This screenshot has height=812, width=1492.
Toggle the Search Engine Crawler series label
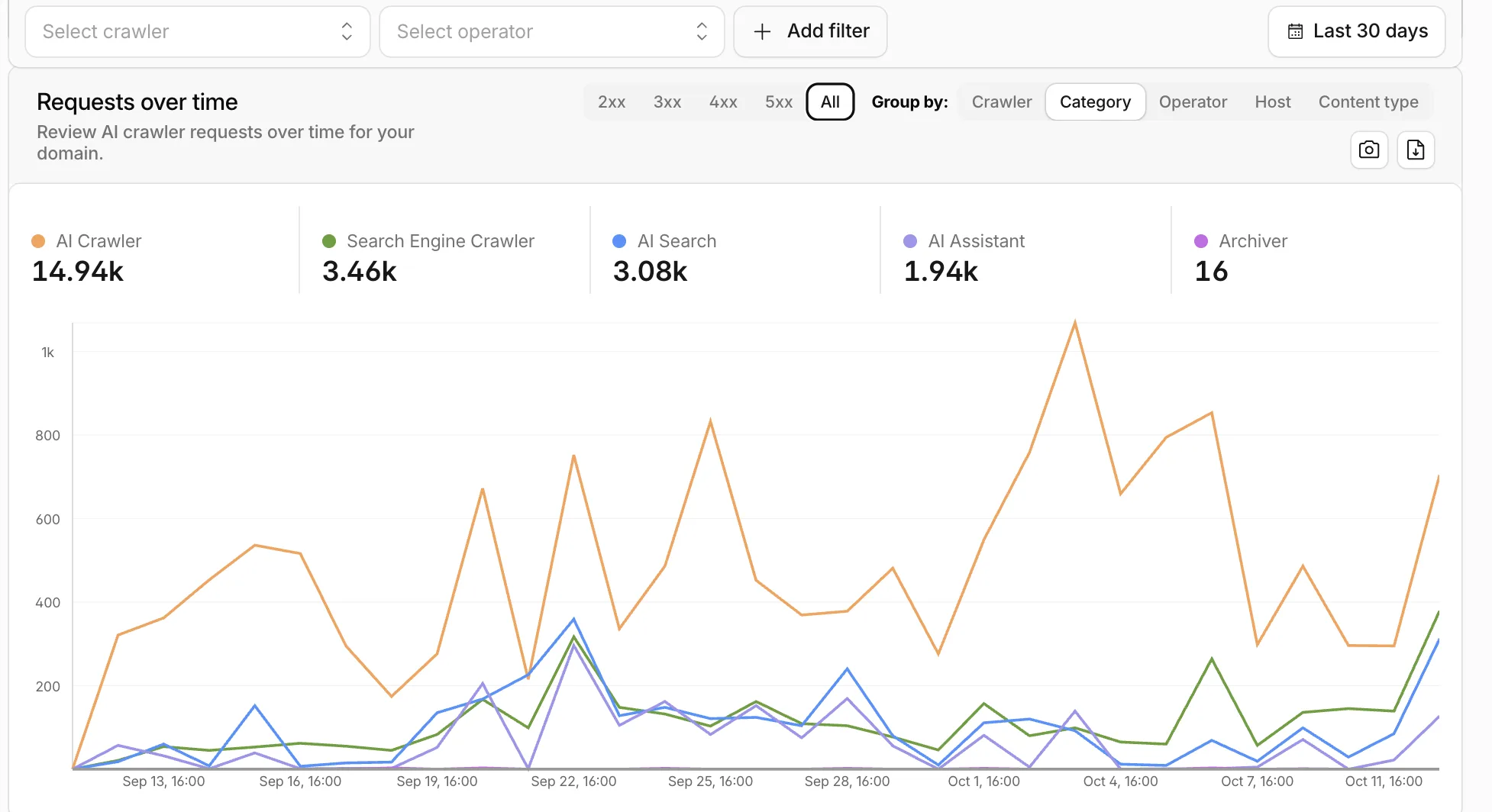point(441,241)
